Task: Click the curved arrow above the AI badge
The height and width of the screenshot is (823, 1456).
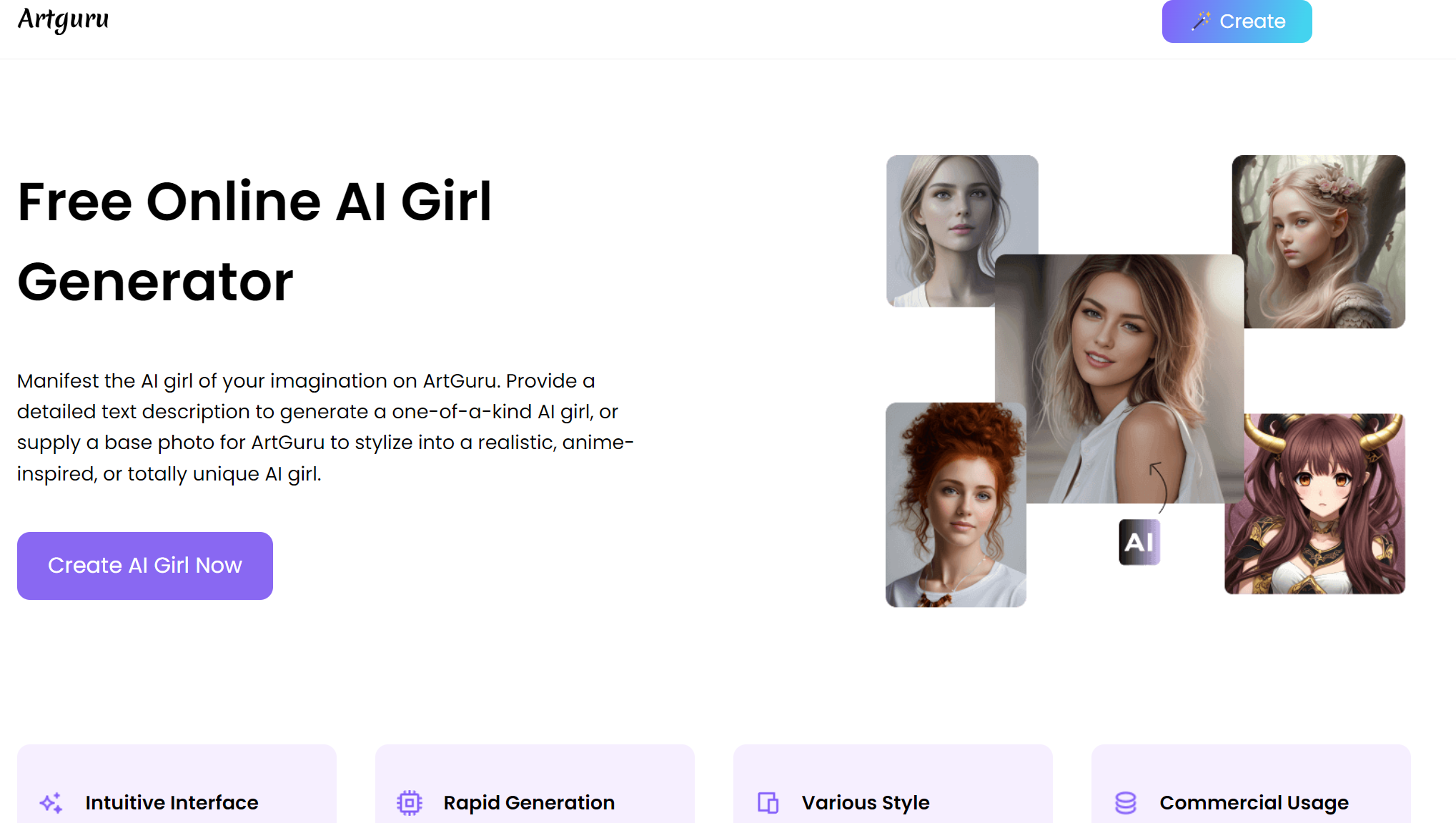Action: click(x=1159, y=486)
